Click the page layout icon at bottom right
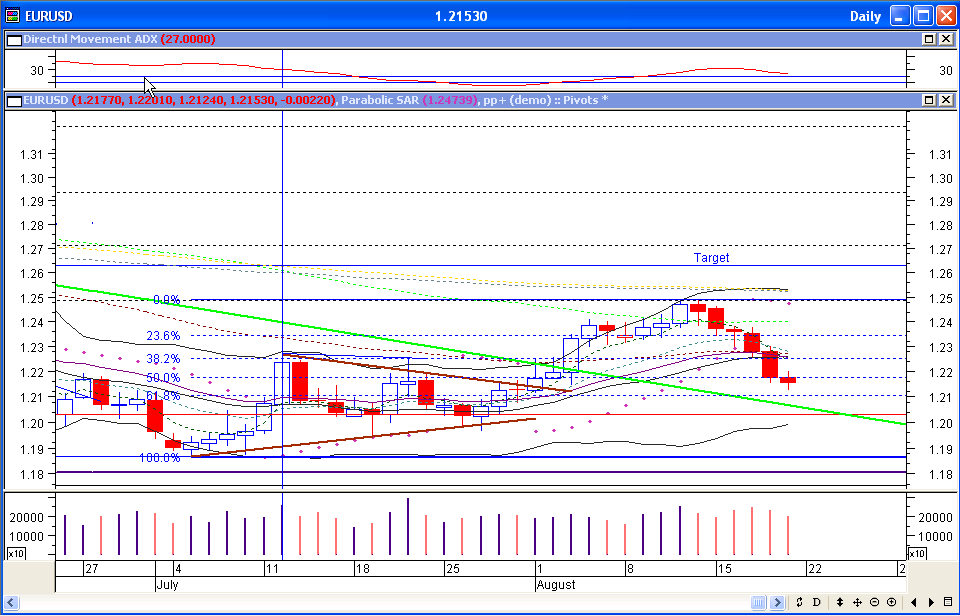 click(x=950, y=603)
